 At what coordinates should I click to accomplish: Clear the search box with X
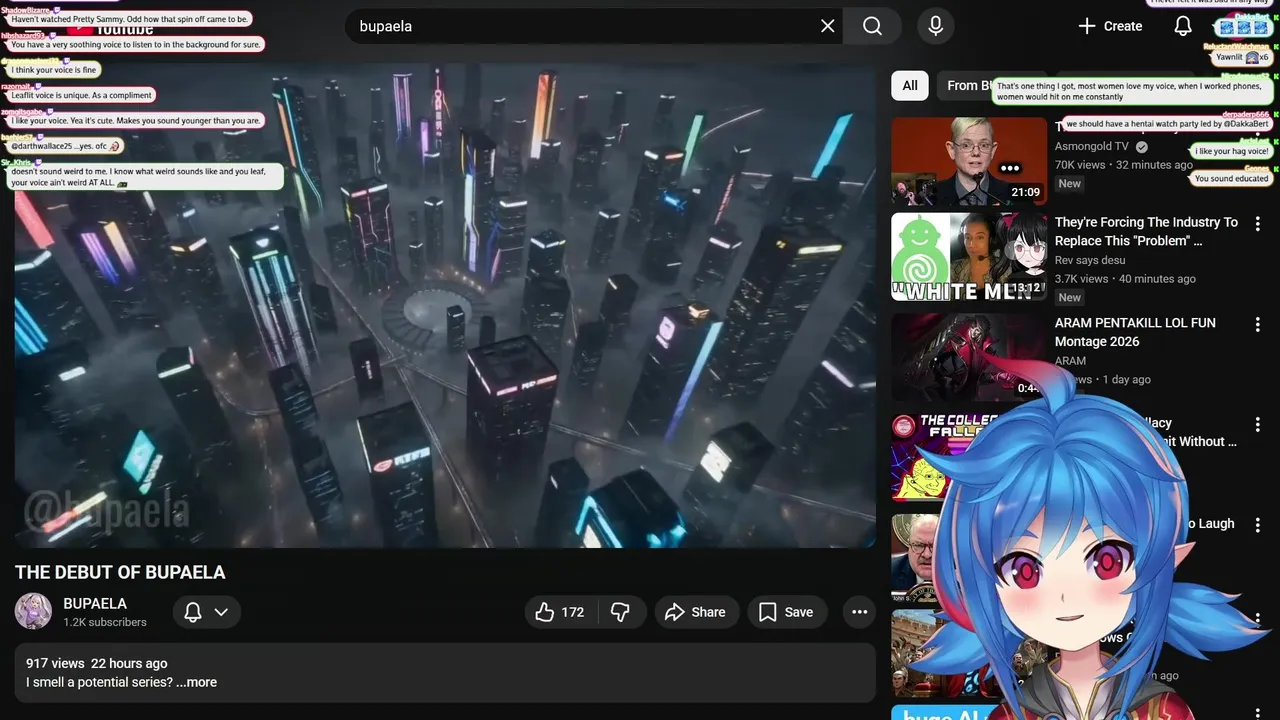click(x=827, y=26)
